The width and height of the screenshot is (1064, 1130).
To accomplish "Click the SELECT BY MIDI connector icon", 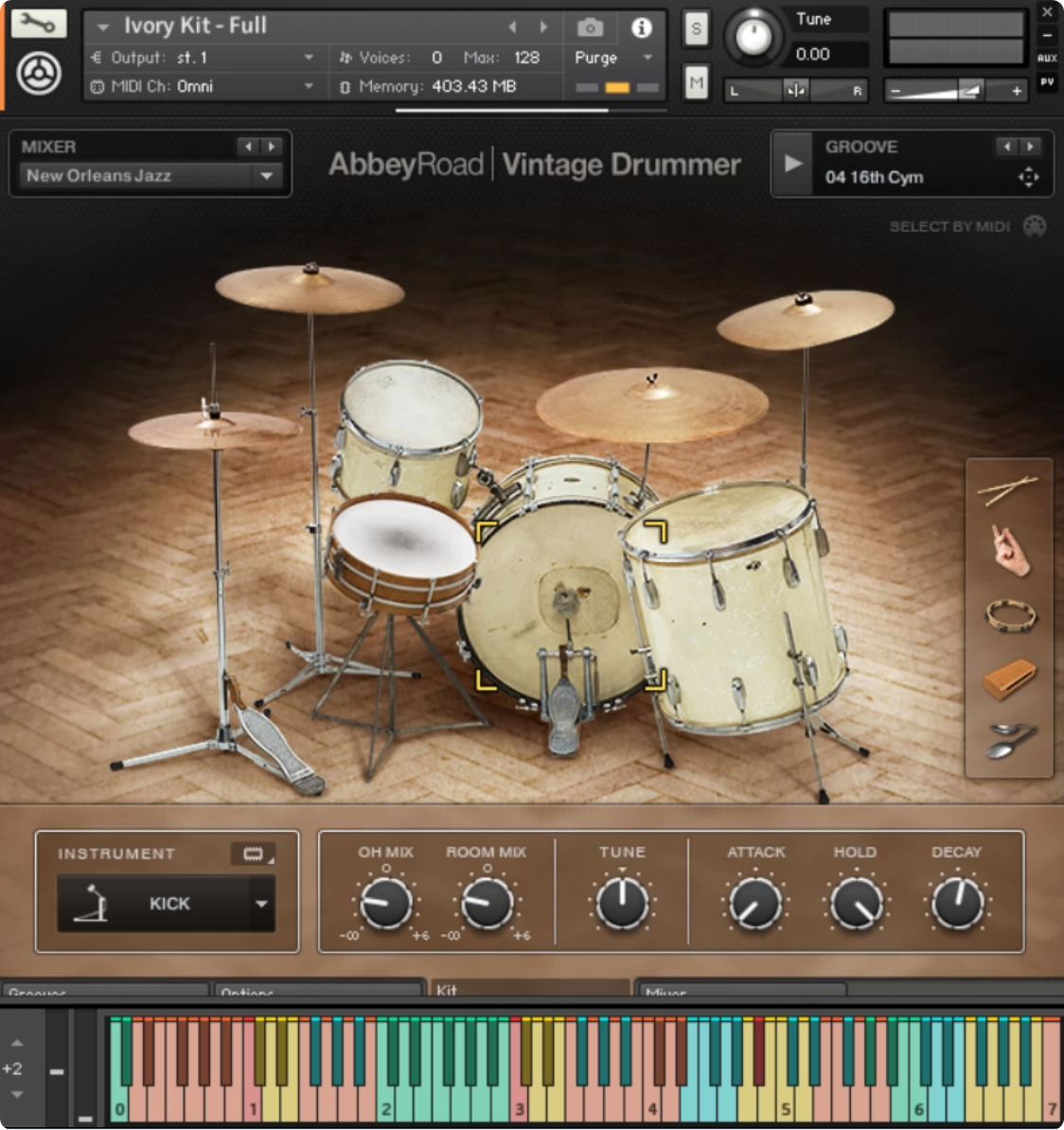I will click(1036, 226).
